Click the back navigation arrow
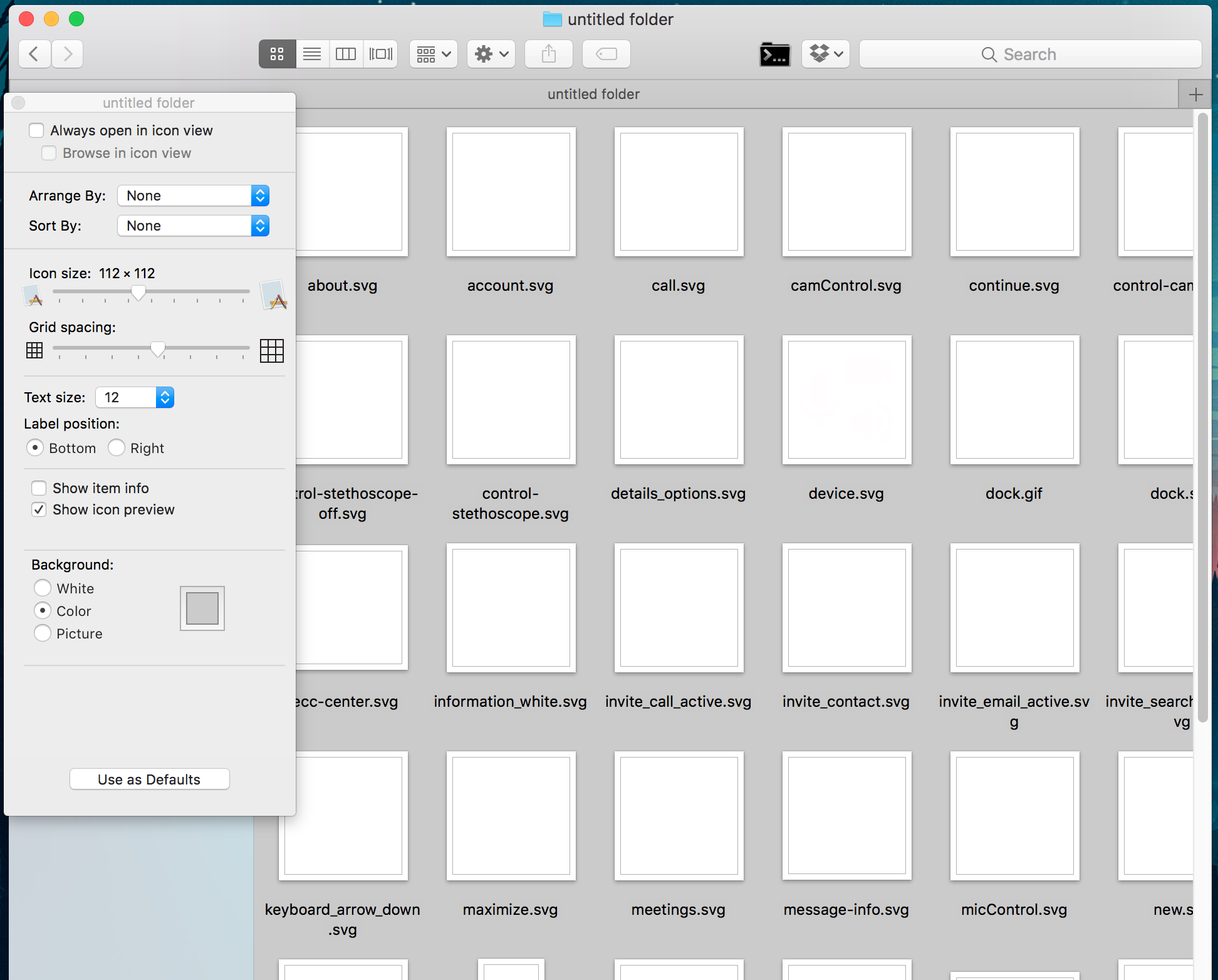This screenshot has width=1218, height=980. pos(34,55)
